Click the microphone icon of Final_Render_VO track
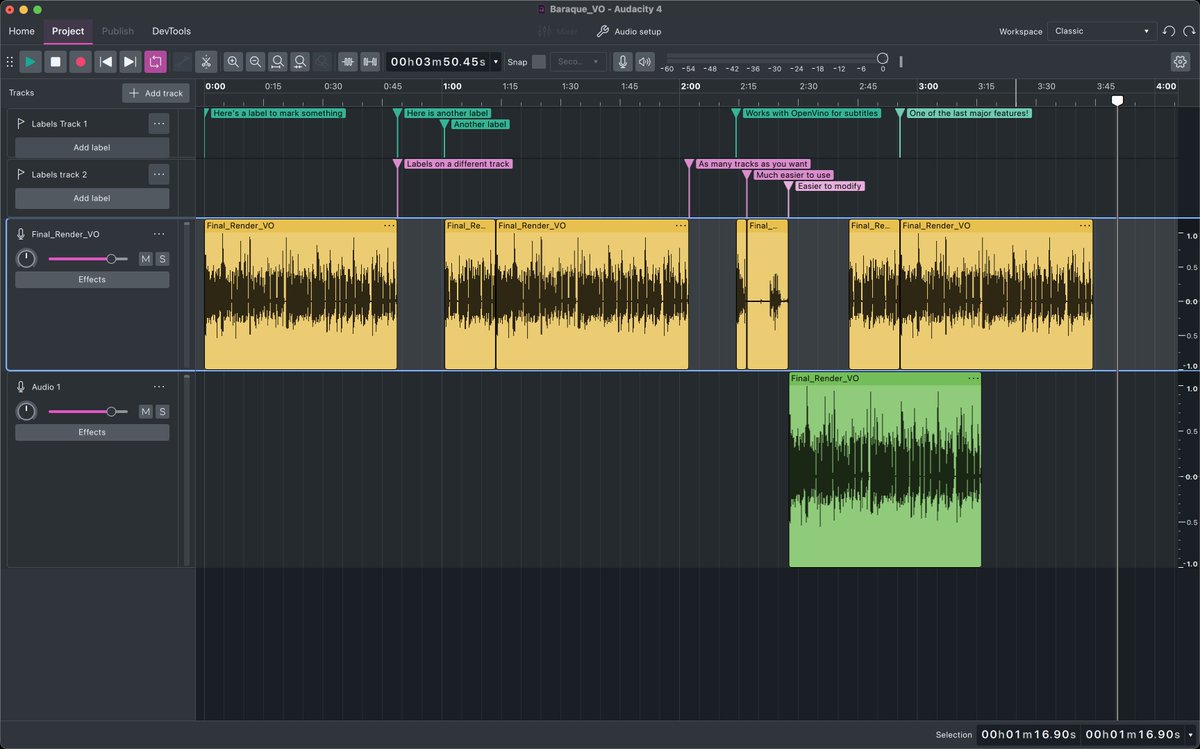Viewport: 1200px width, 749px height. pyautogui.click(x=21, y=234)
